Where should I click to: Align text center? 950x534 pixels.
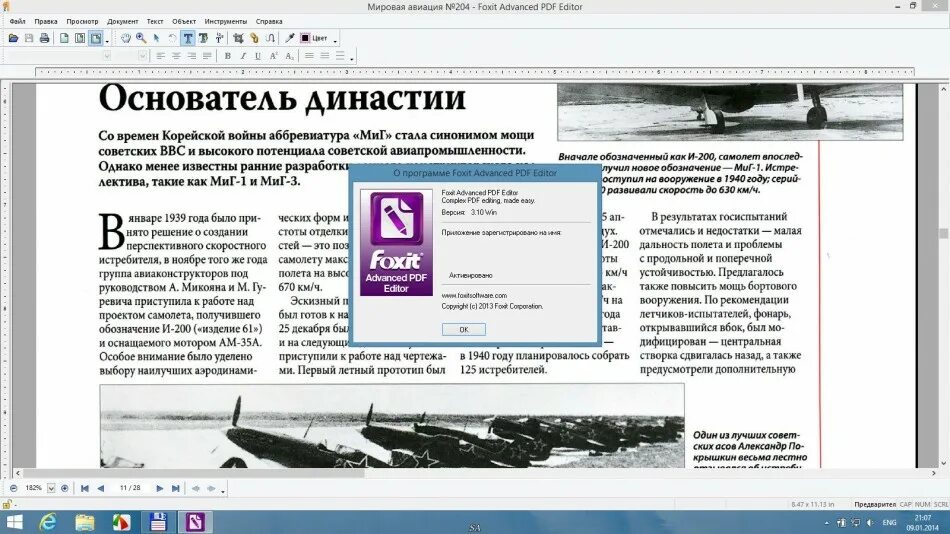[176, 56]
